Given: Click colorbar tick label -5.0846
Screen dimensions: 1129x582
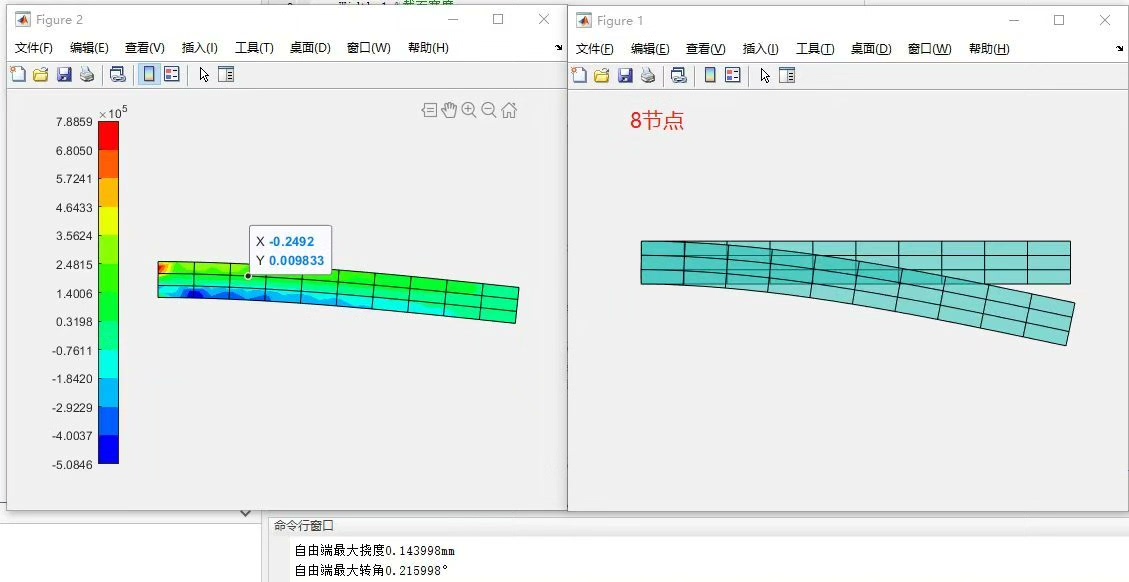Looking at the screenshot, I should click(72, 465).
